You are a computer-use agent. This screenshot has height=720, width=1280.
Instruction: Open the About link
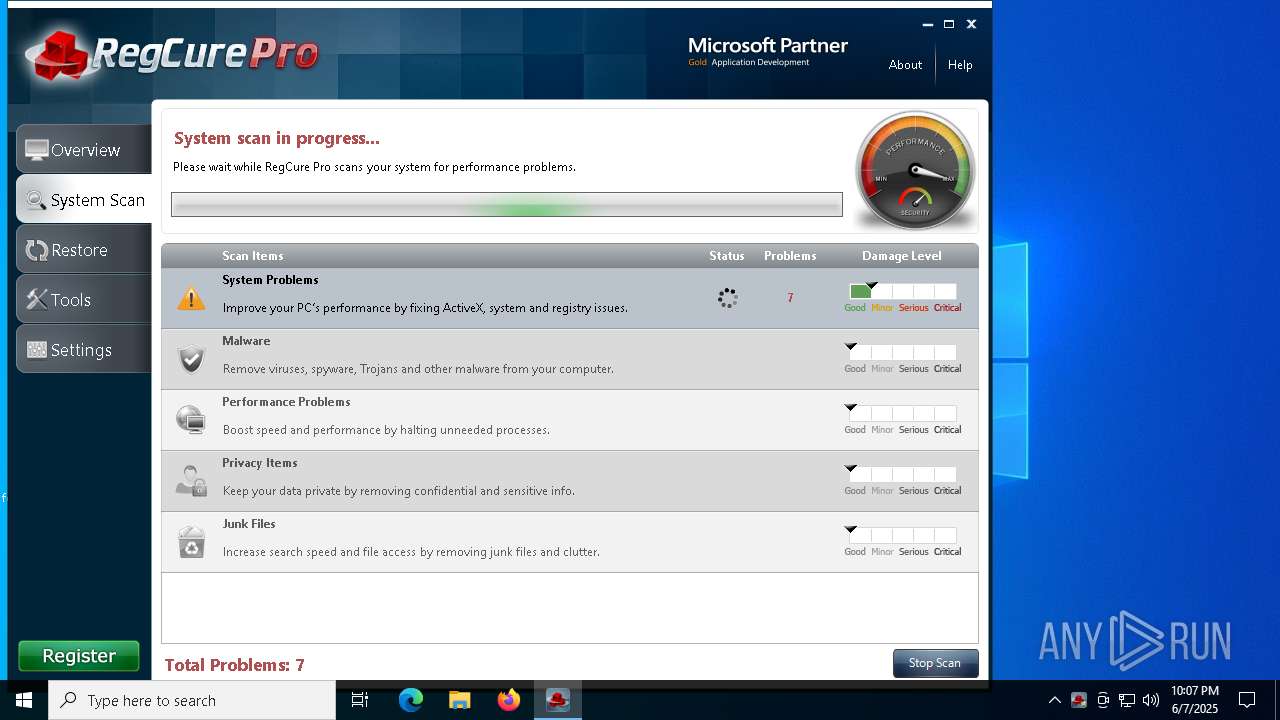coord(905,65)
